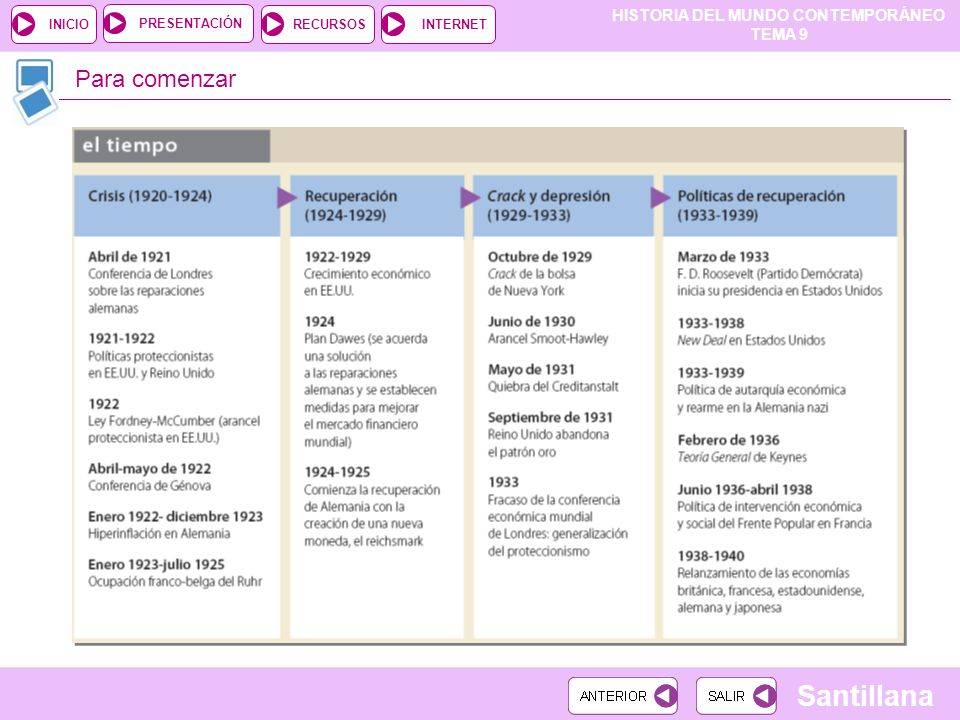Click 'Hiperinflación en Alemania' text

tap(159, 534)
